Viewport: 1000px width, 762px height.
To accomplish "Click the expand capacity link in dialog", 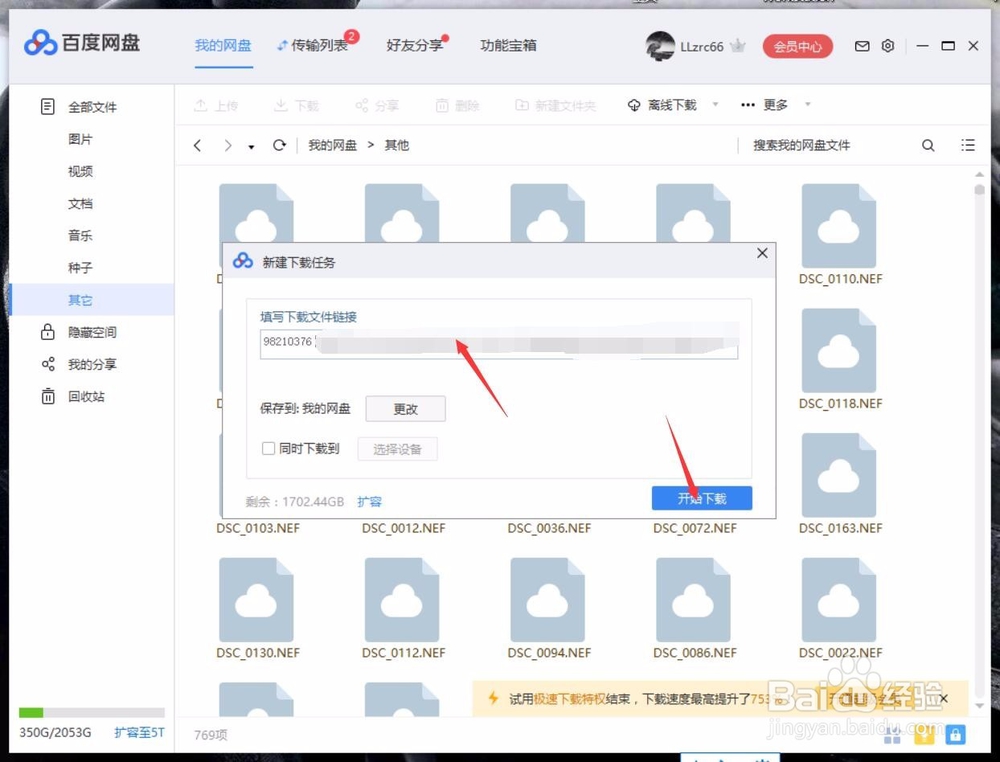I will (x=369, y=501).
